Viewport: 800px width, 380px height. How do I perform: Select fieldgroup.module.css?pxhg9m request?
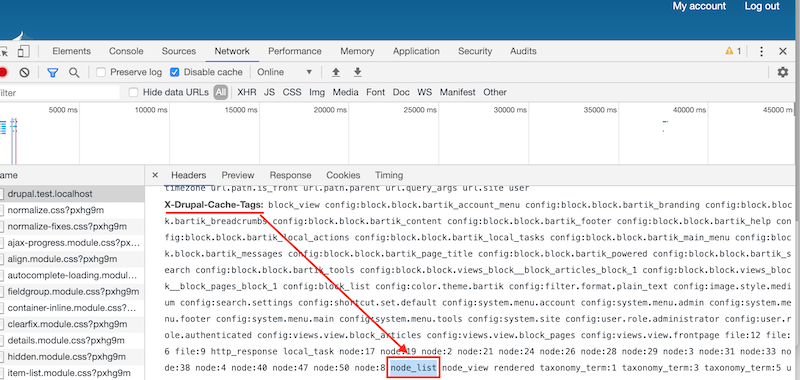[73, 292]
